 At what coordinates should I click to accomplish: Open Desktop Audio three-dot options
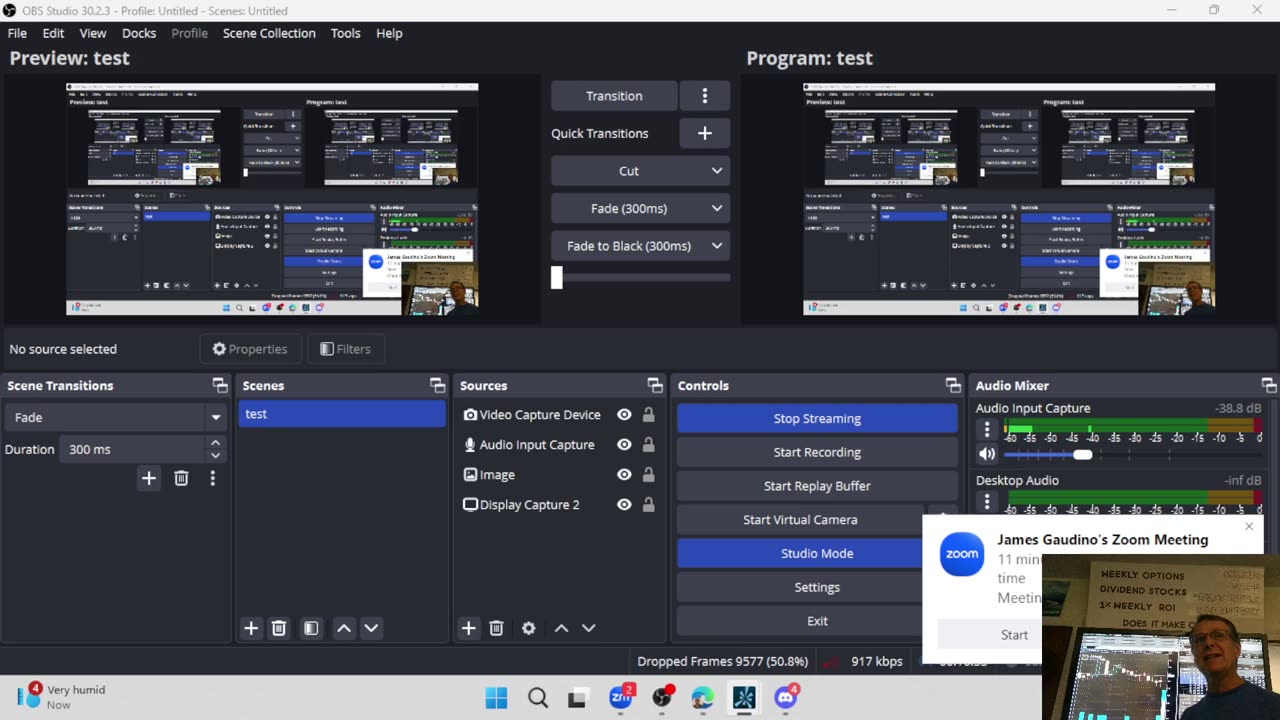(x=987, y=502)
